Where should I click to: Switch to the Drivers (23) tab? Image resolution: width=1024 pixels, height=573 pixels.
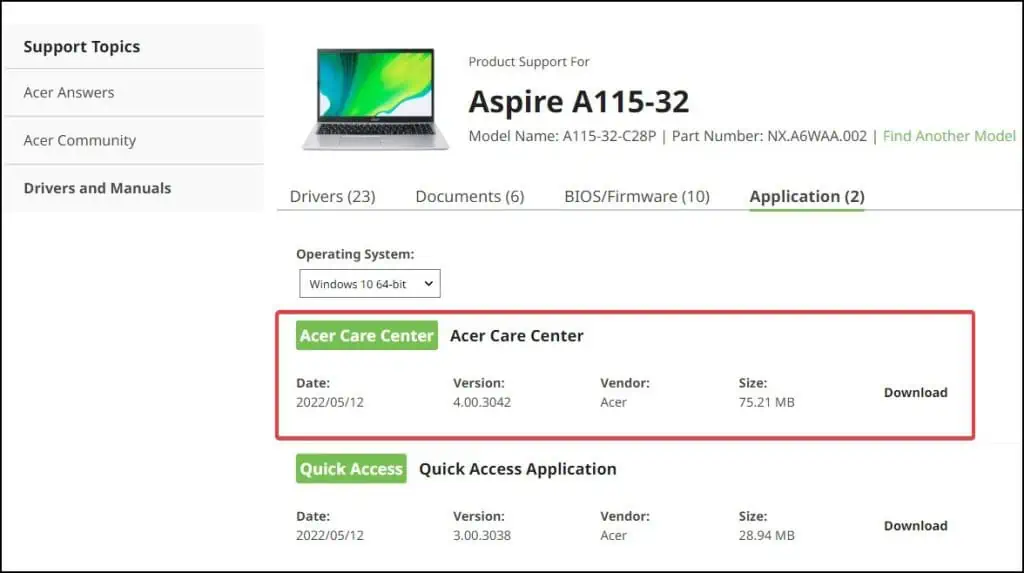tap(332, 196)
